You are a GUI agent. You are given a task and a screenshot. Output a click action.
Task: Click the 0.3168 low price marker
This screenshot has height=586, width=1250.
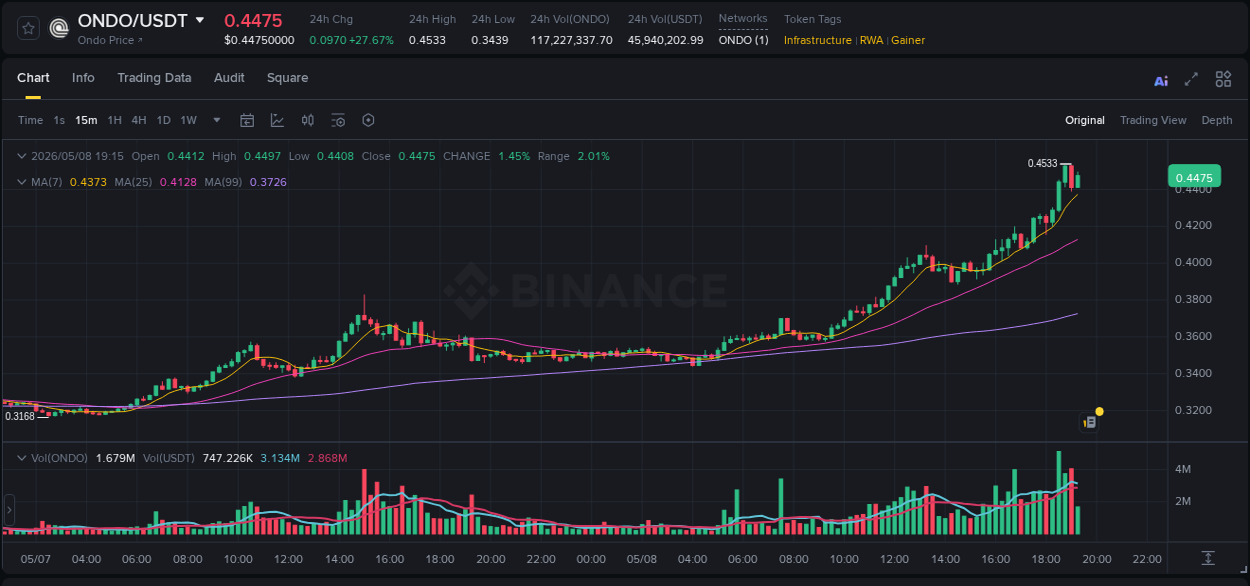coord(20,416)
